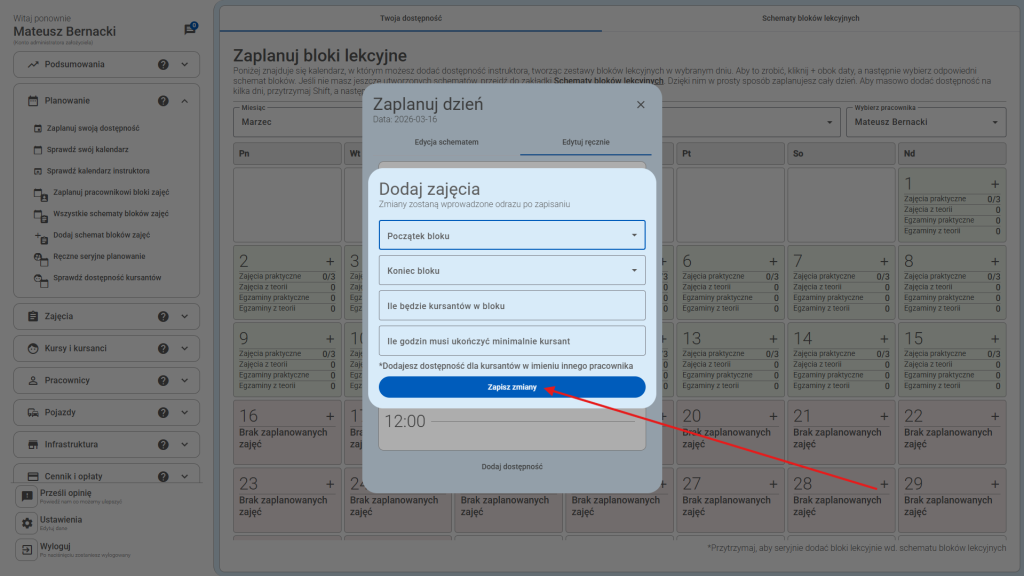The width and height of the screenshot is (1024, 576).
Task: Open the Początek bloku dropdown
Action: click(511, 234)
